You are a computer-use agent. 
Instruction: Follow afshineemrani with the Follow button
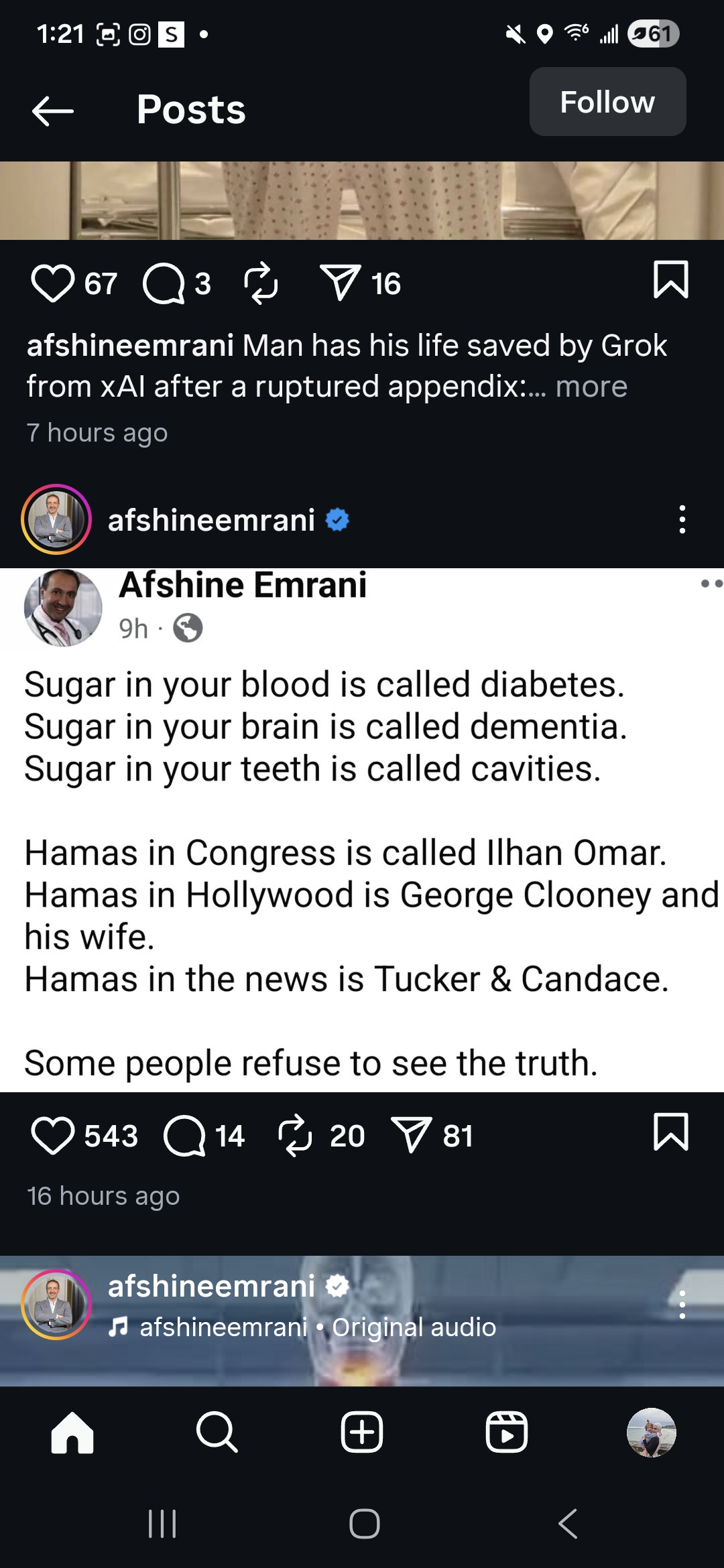[x=607, y=102]
